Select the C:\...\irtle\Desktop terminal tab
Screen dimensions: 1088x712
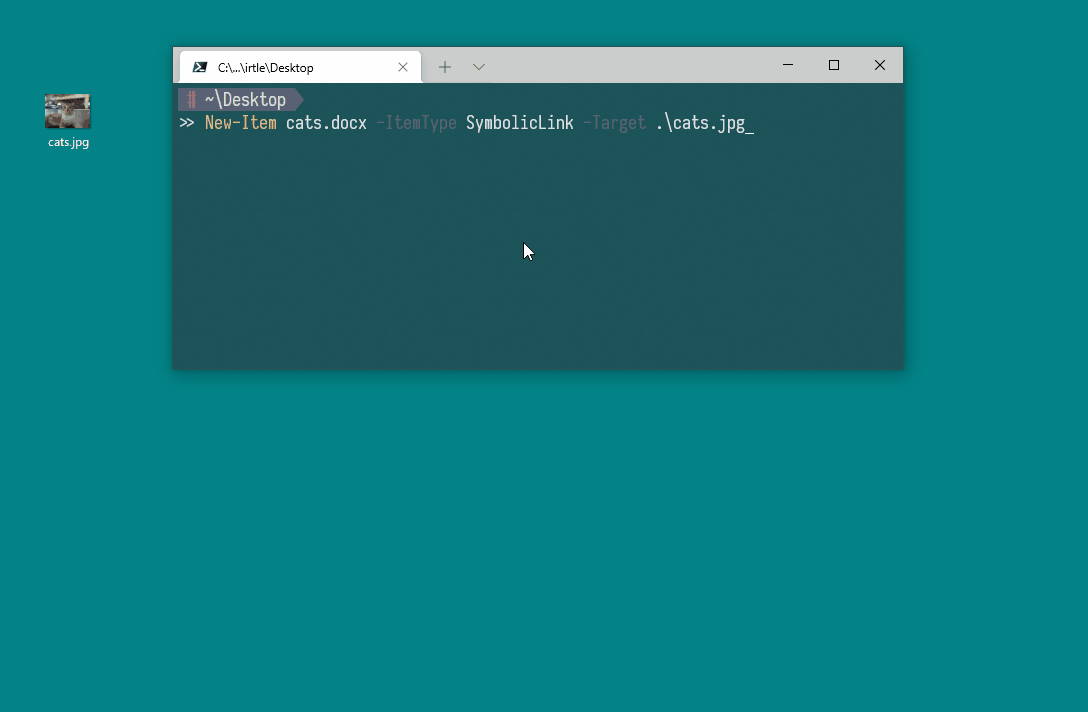tap(300, 67)
